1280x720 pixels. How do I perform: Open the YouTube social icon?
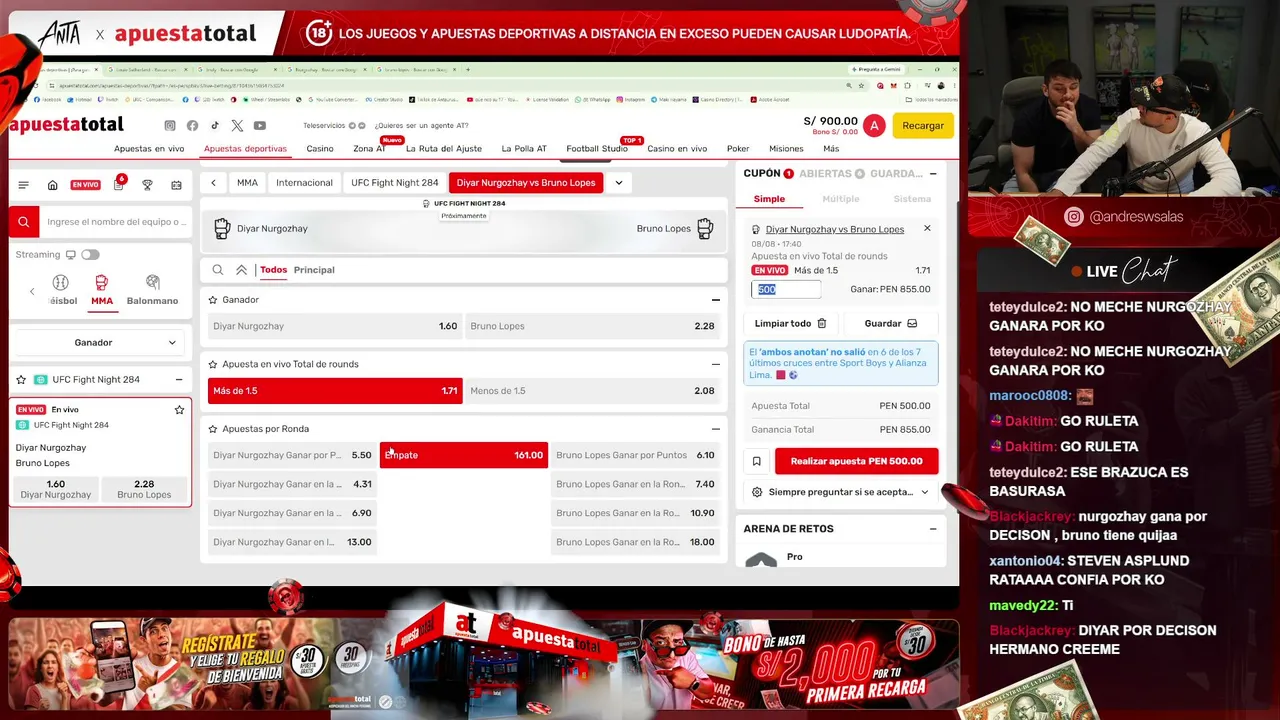260,126
